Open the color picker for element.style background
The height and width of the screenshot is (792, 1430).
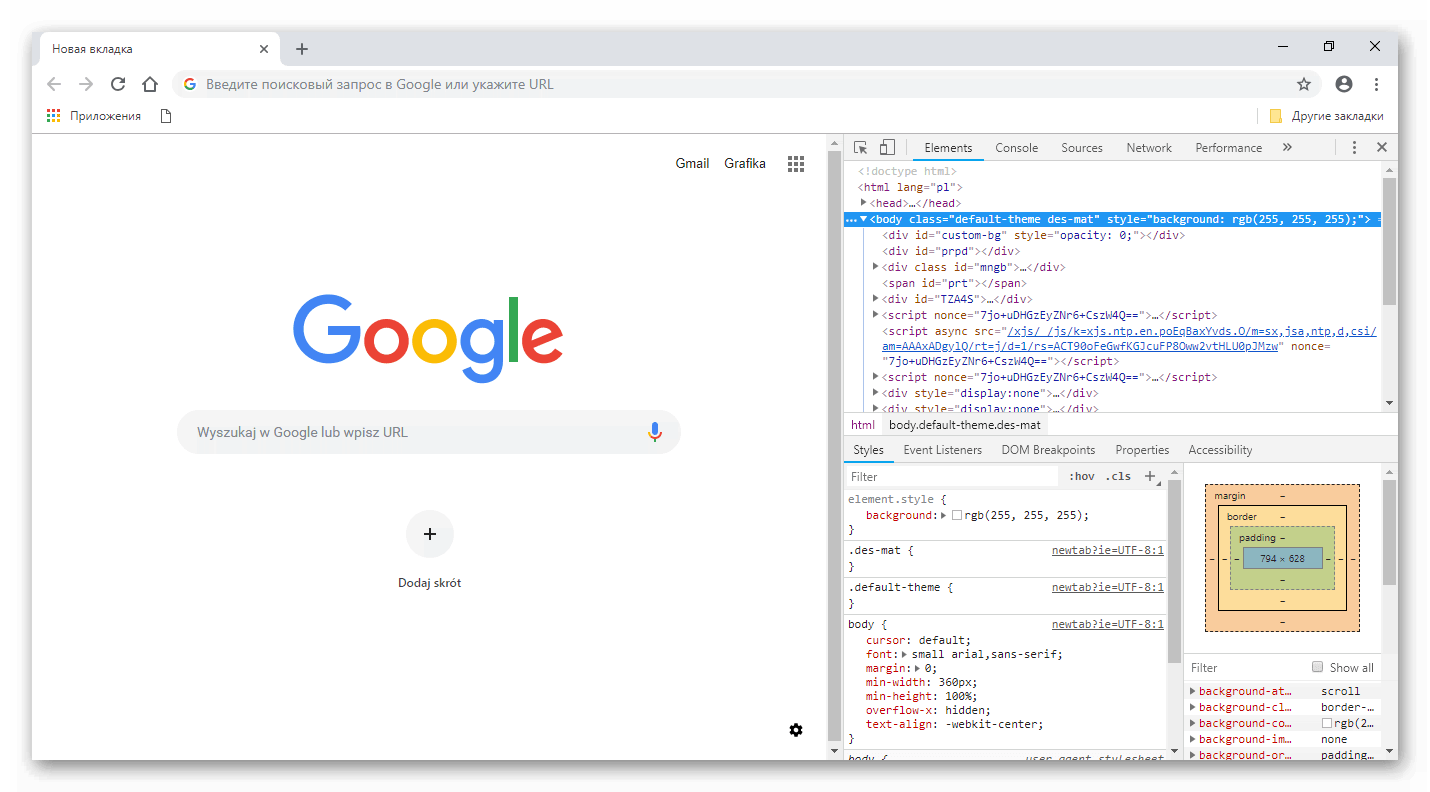(x=957, y=516)
